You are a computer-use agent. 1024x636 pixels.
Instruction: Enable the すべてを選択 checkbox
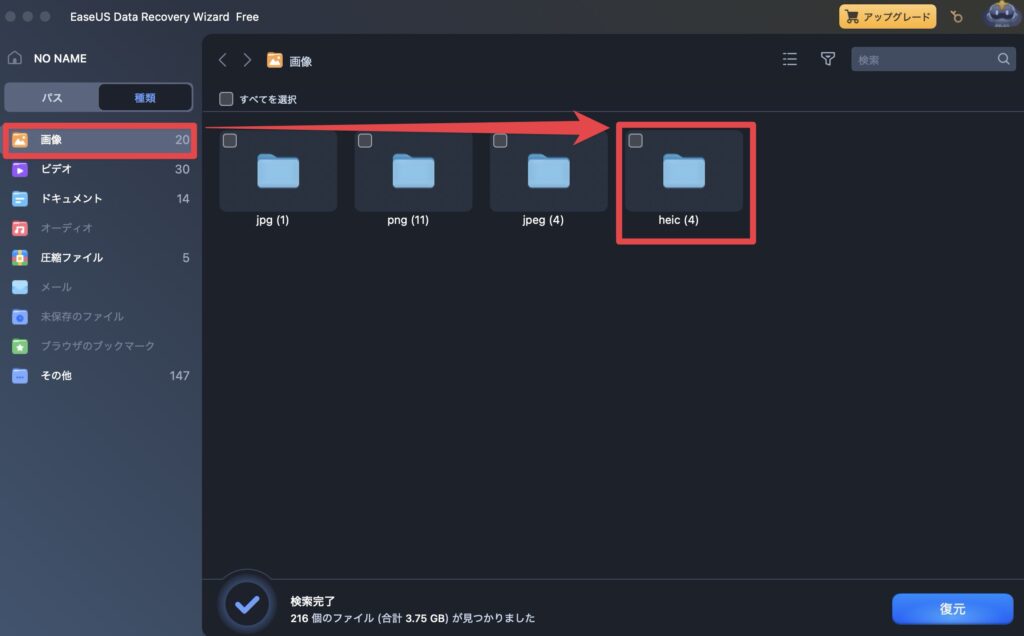226,99
